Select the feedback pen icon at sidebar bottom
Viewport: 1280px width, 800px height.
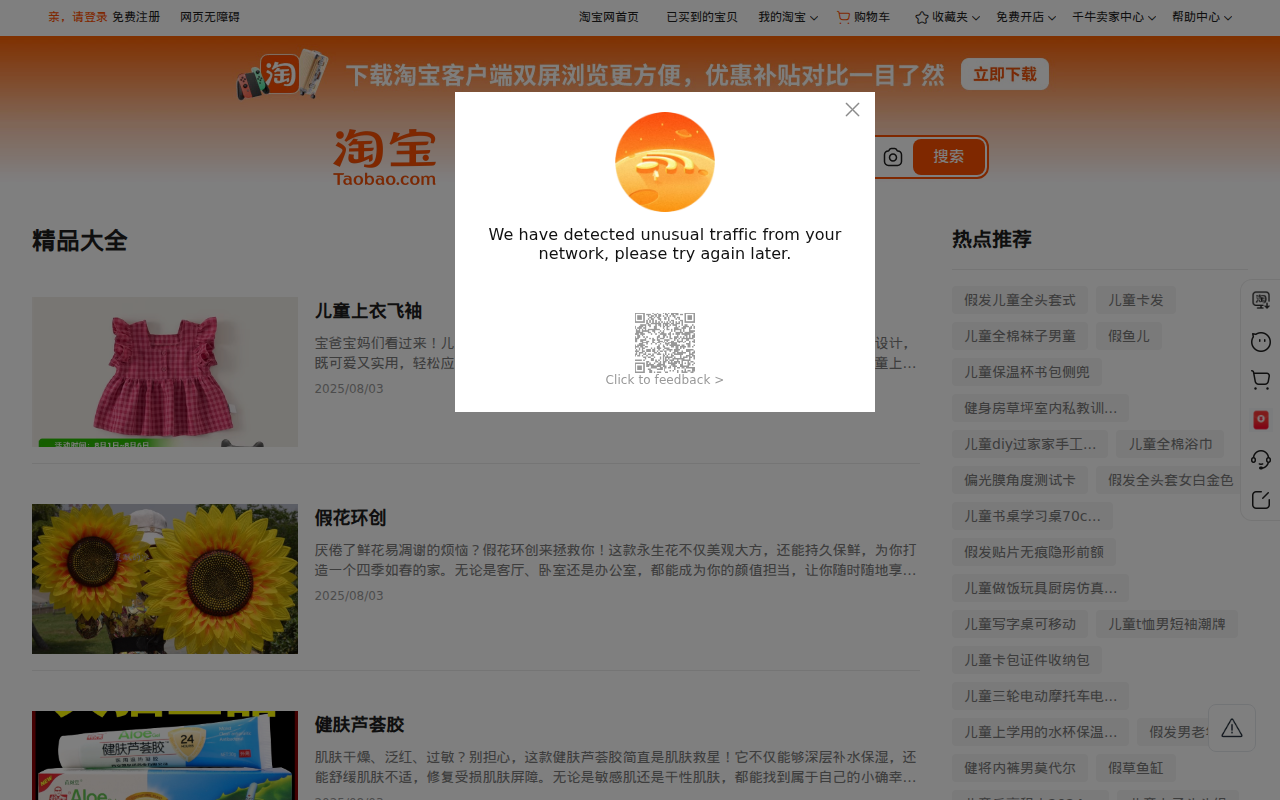(1261, 499)
